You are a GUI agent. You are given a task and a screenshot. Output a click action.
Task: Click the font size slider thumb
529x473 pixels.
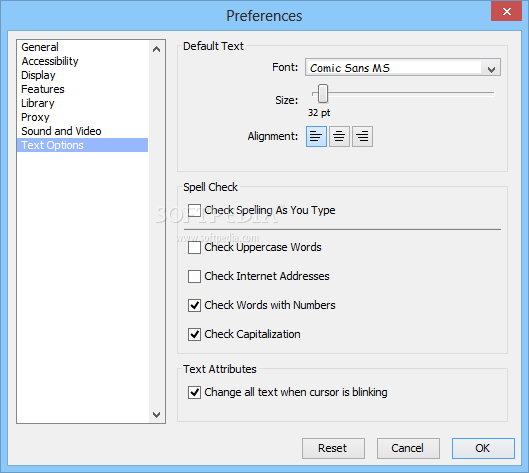[x=323, y=93]
